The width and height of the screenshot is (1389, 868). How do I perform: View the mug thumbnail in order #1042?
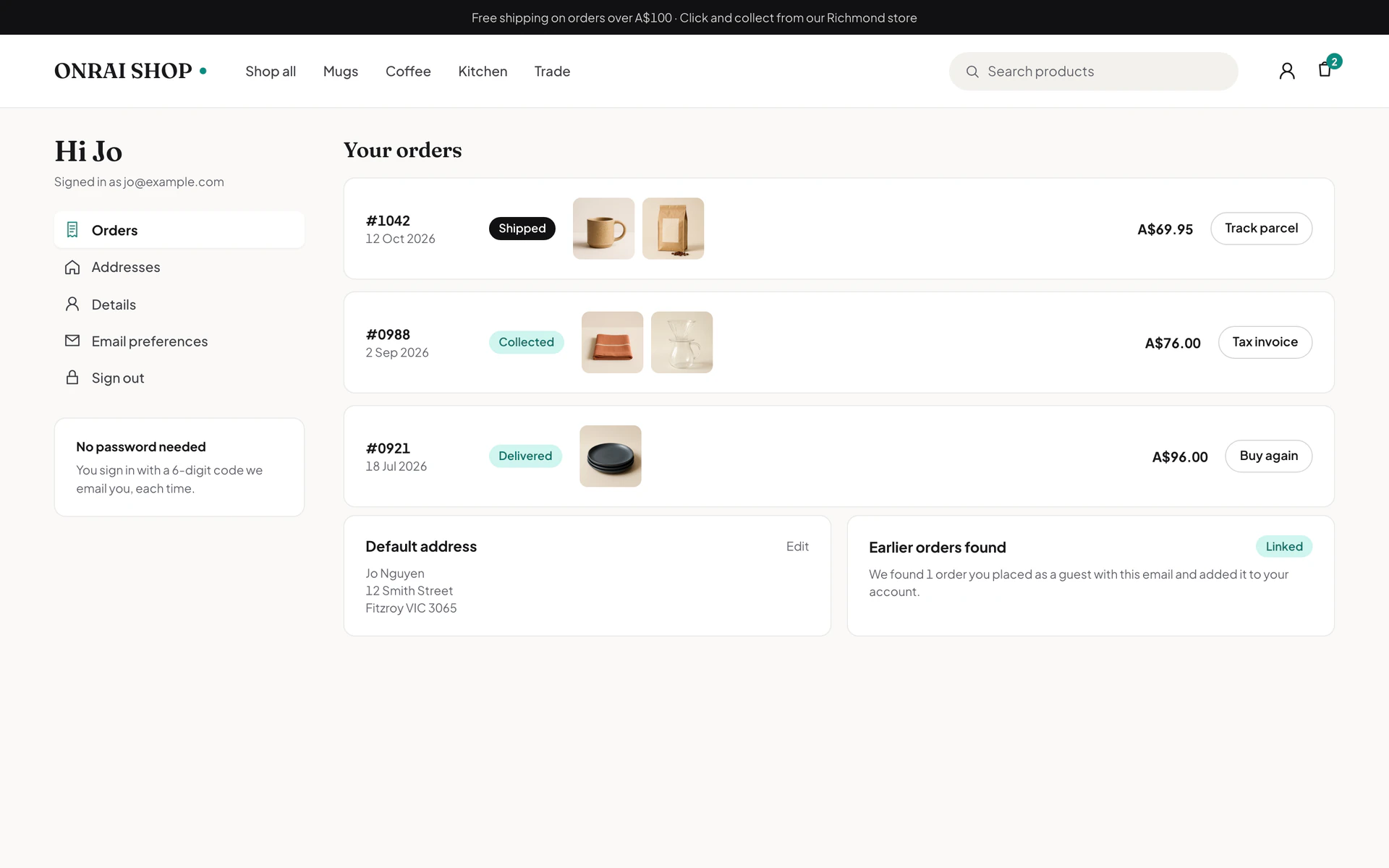(x=603, y=229)
